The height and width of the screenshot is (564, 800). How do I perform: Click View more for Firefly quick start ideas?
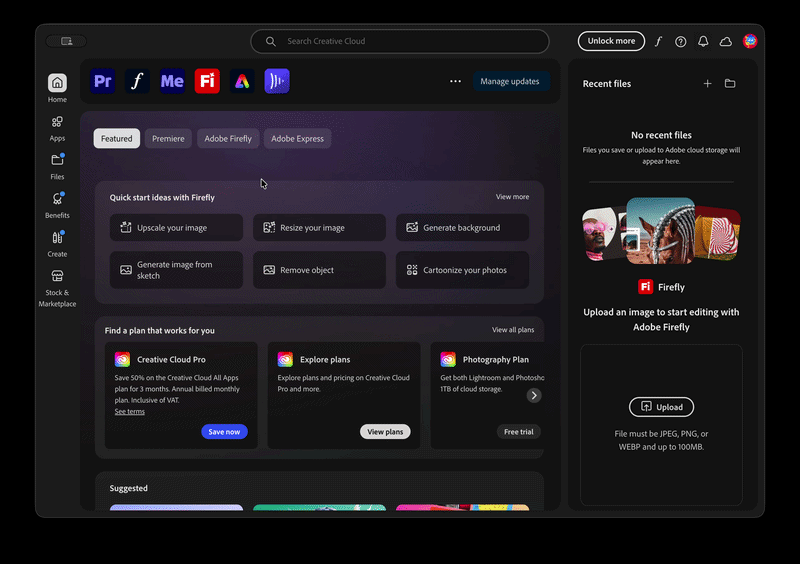512,197
